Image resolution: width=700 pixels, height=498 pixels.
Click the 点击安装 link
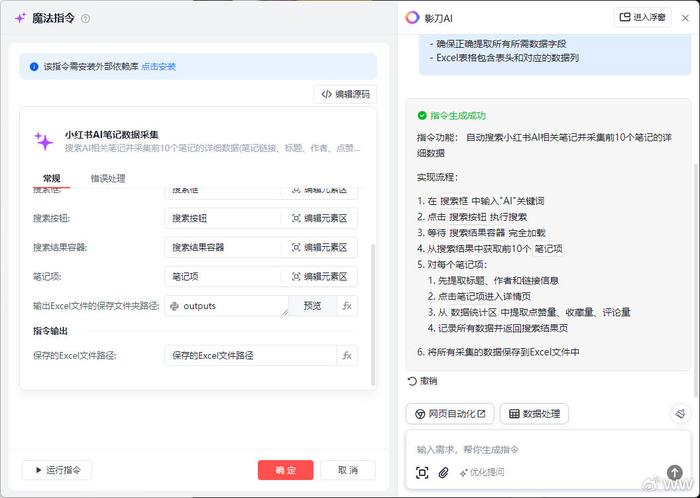tap(158, 66)
